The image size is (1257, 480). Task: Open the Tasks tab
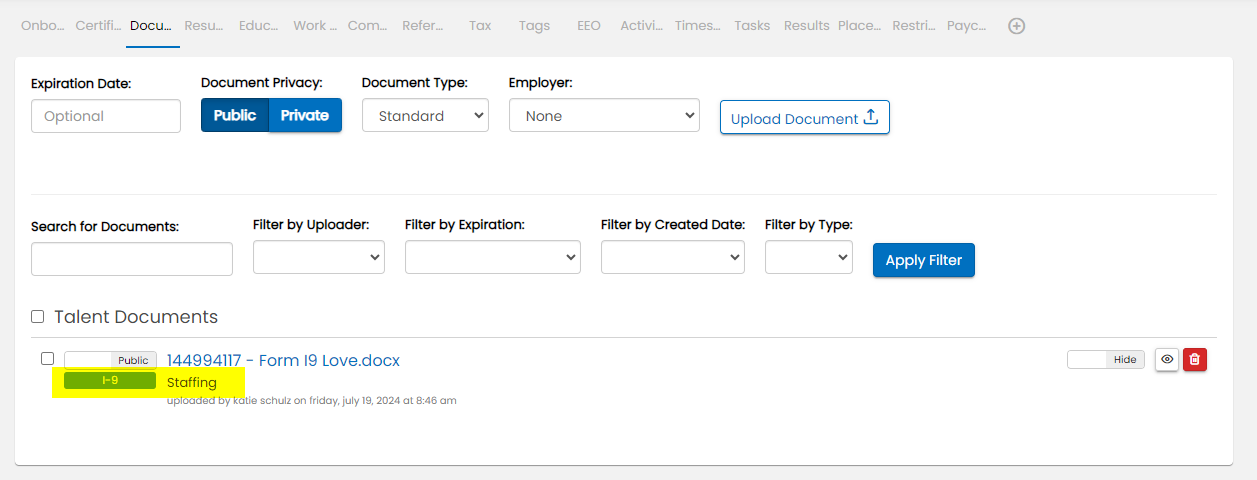pyautogui.click(x=752, y=26)
